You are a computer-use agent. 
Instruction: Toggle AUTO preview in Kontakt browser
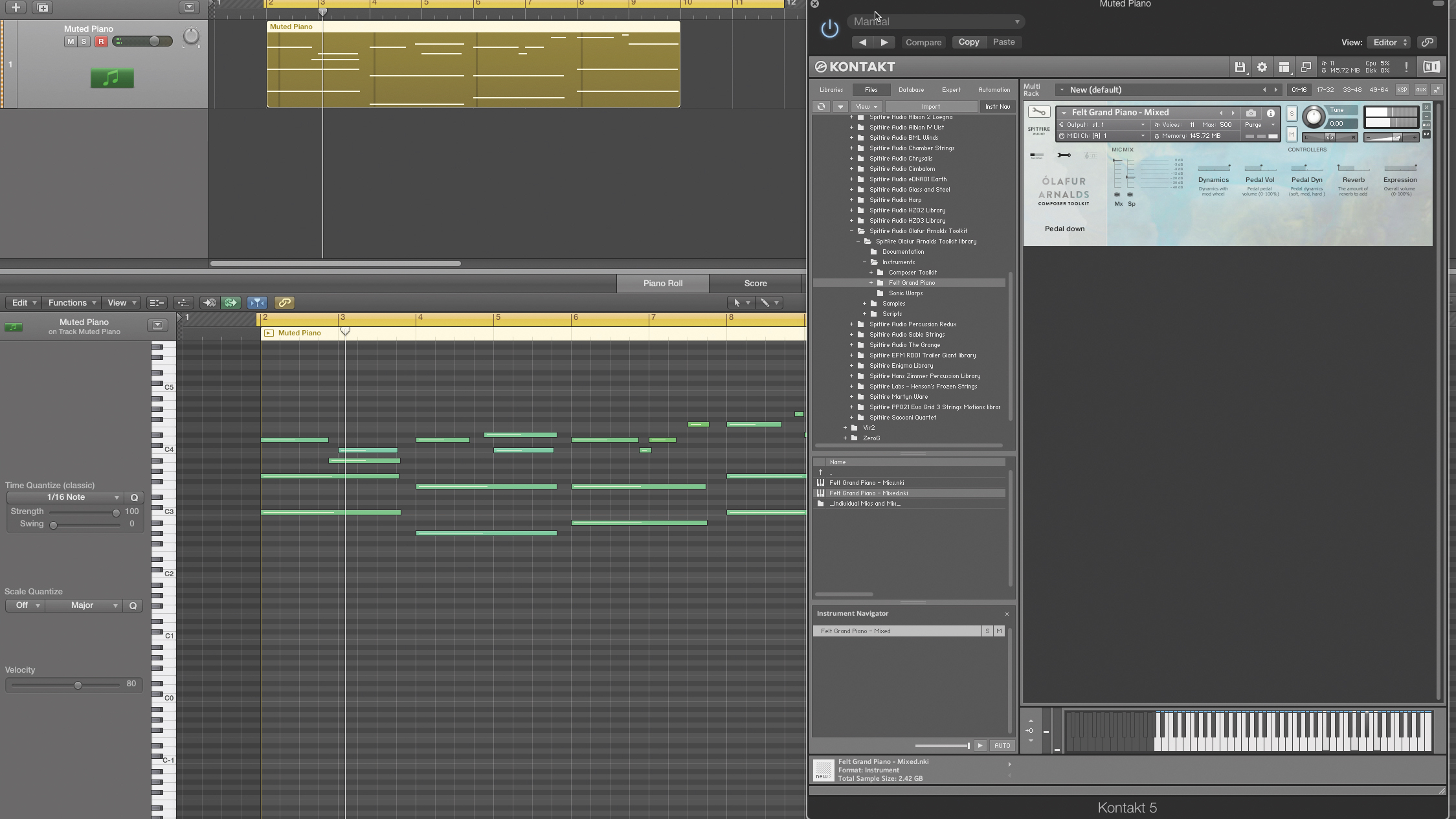tap(1002, 746)
